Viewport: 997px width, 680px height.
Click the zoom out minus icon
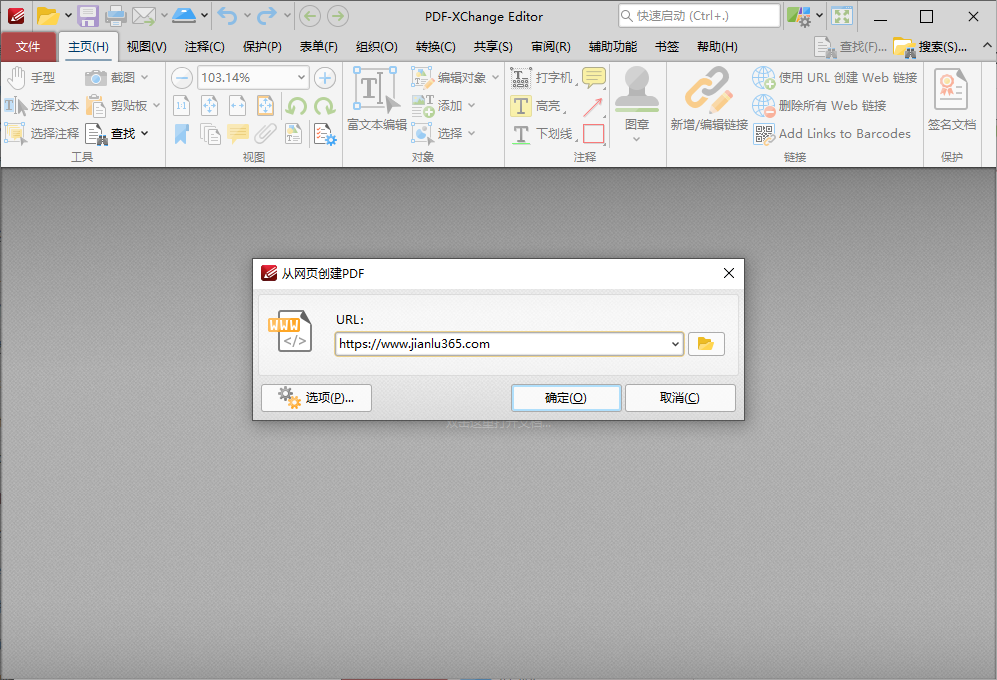(181, 78)
